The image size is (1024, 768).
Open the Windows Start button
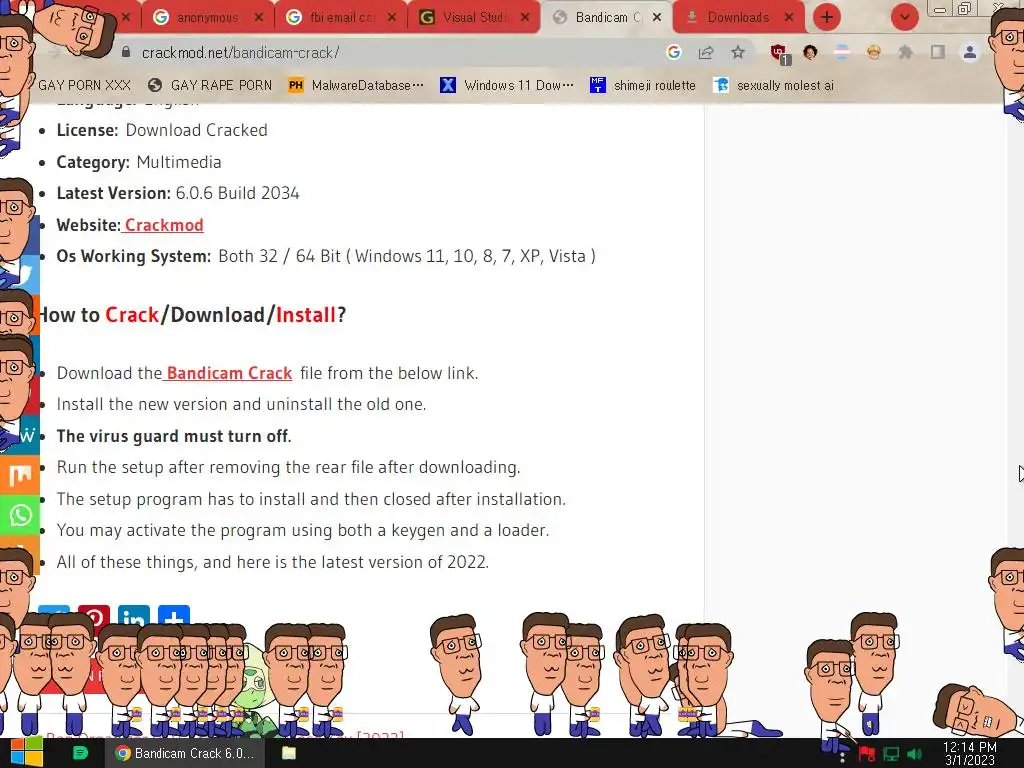coord(26,753)
